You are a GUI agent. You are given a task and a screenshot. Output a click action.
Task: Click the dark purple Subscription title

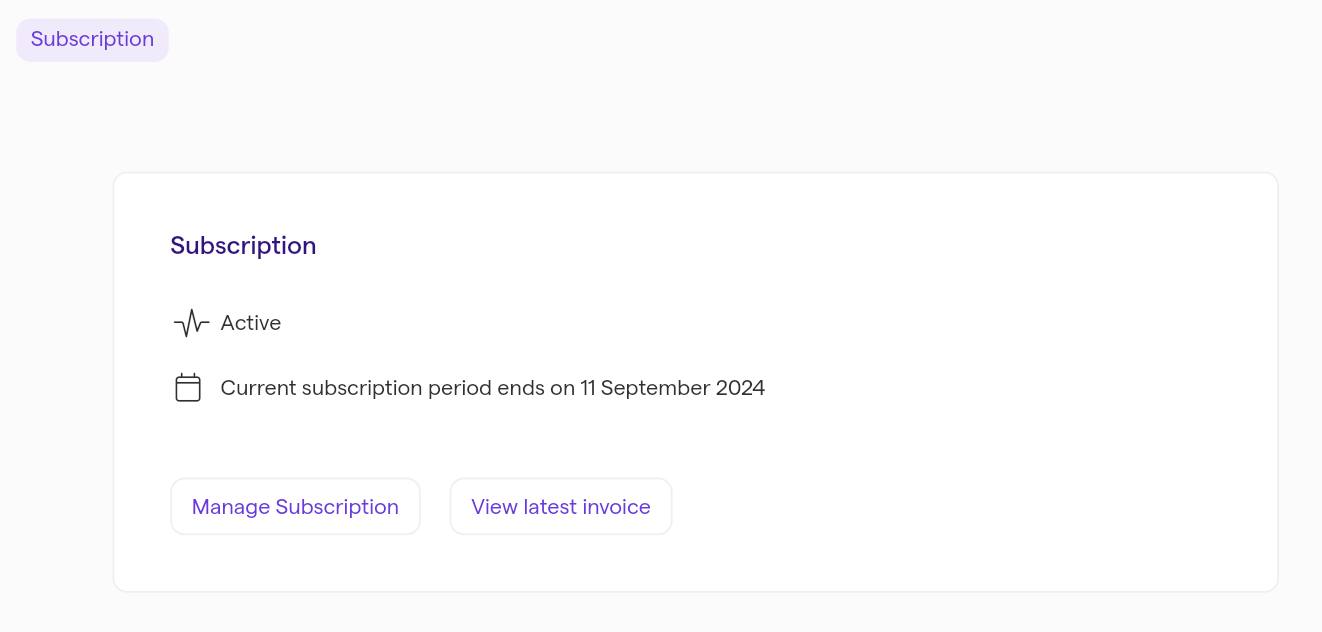pos(243,246)
